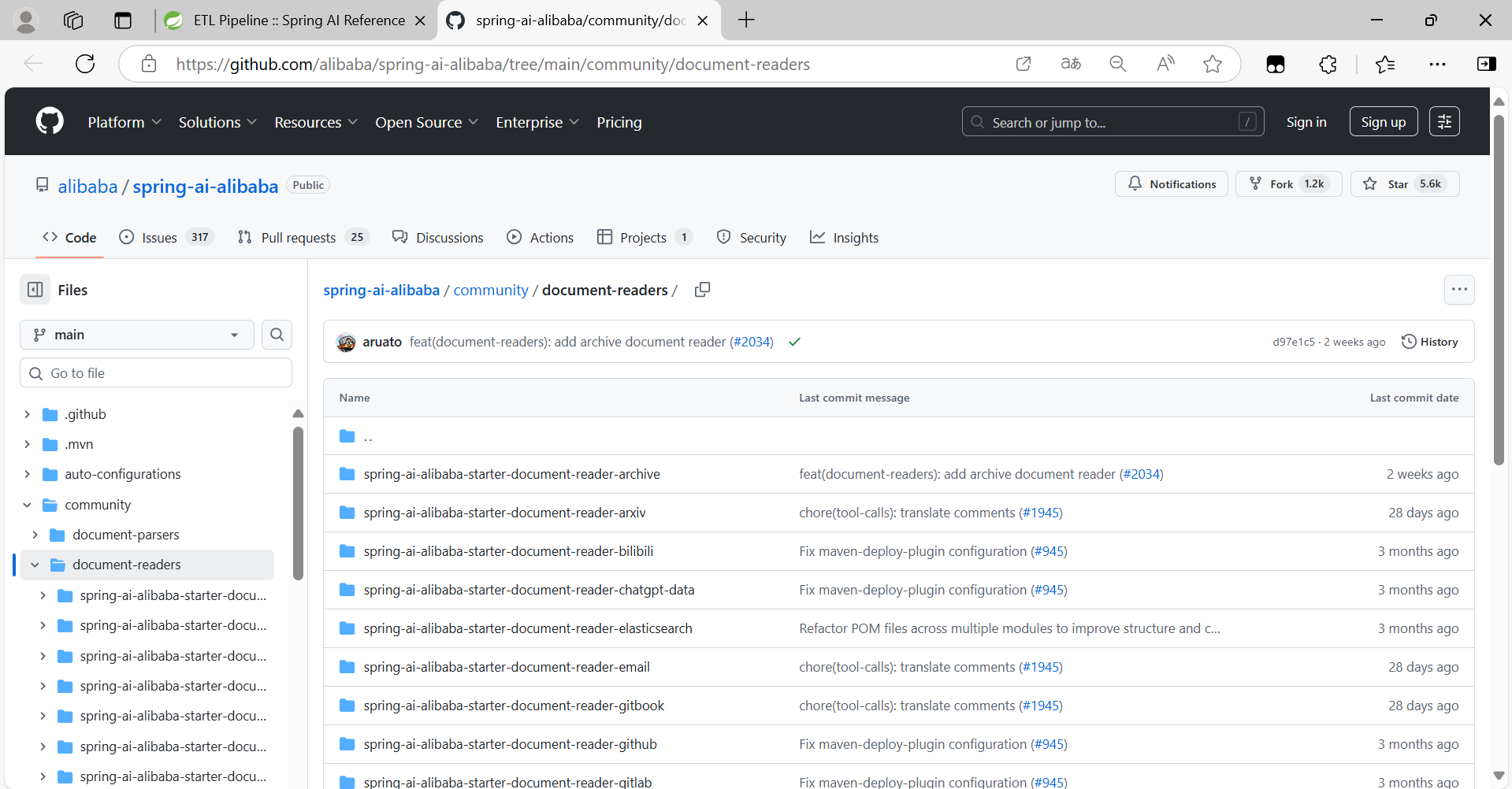
Task: Open the main branch selector
Action: coord(137,335)
